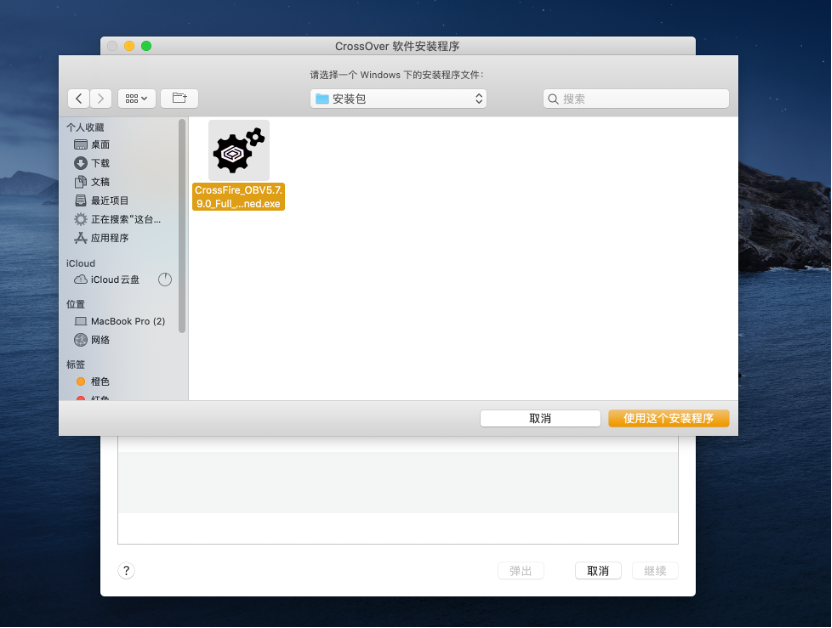
Task: Select iCloud 云盘 in the sidebar
Action: (115, 280)
